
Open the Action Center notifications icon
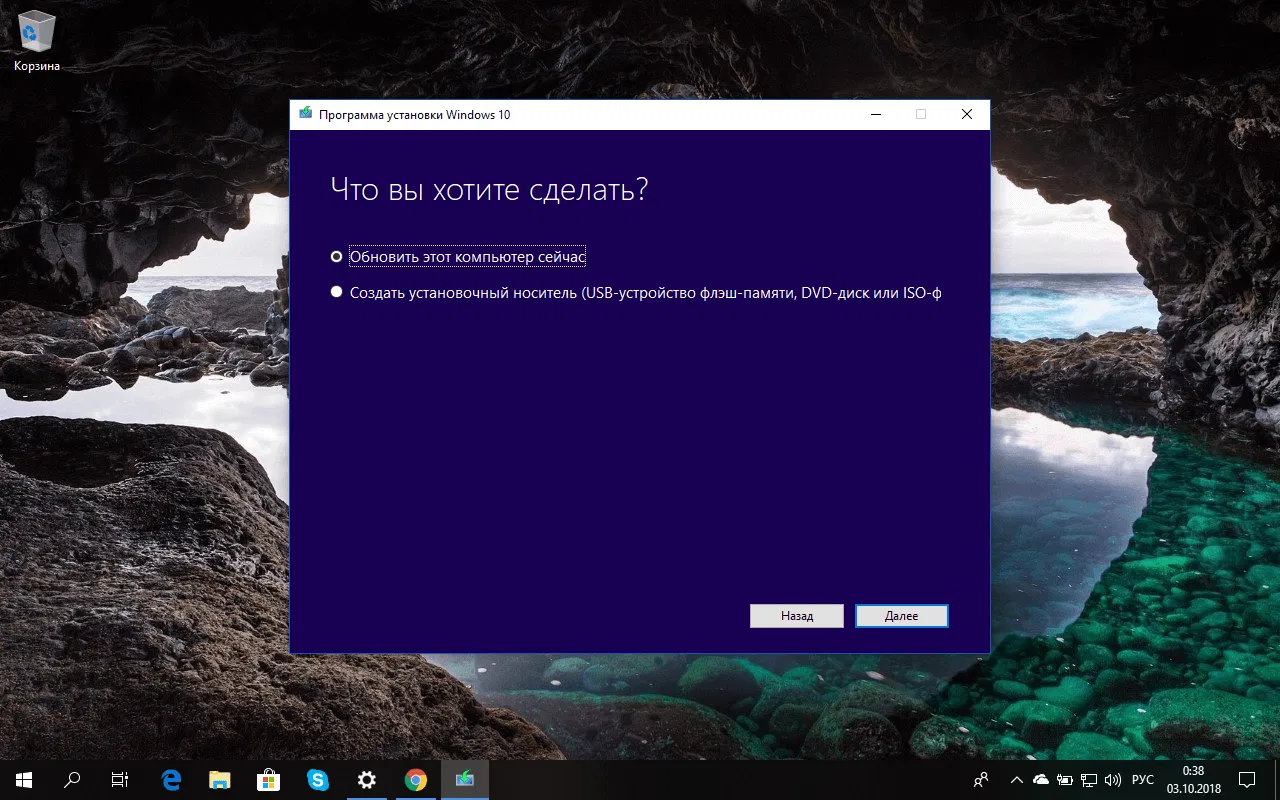tap(1247, 780)
